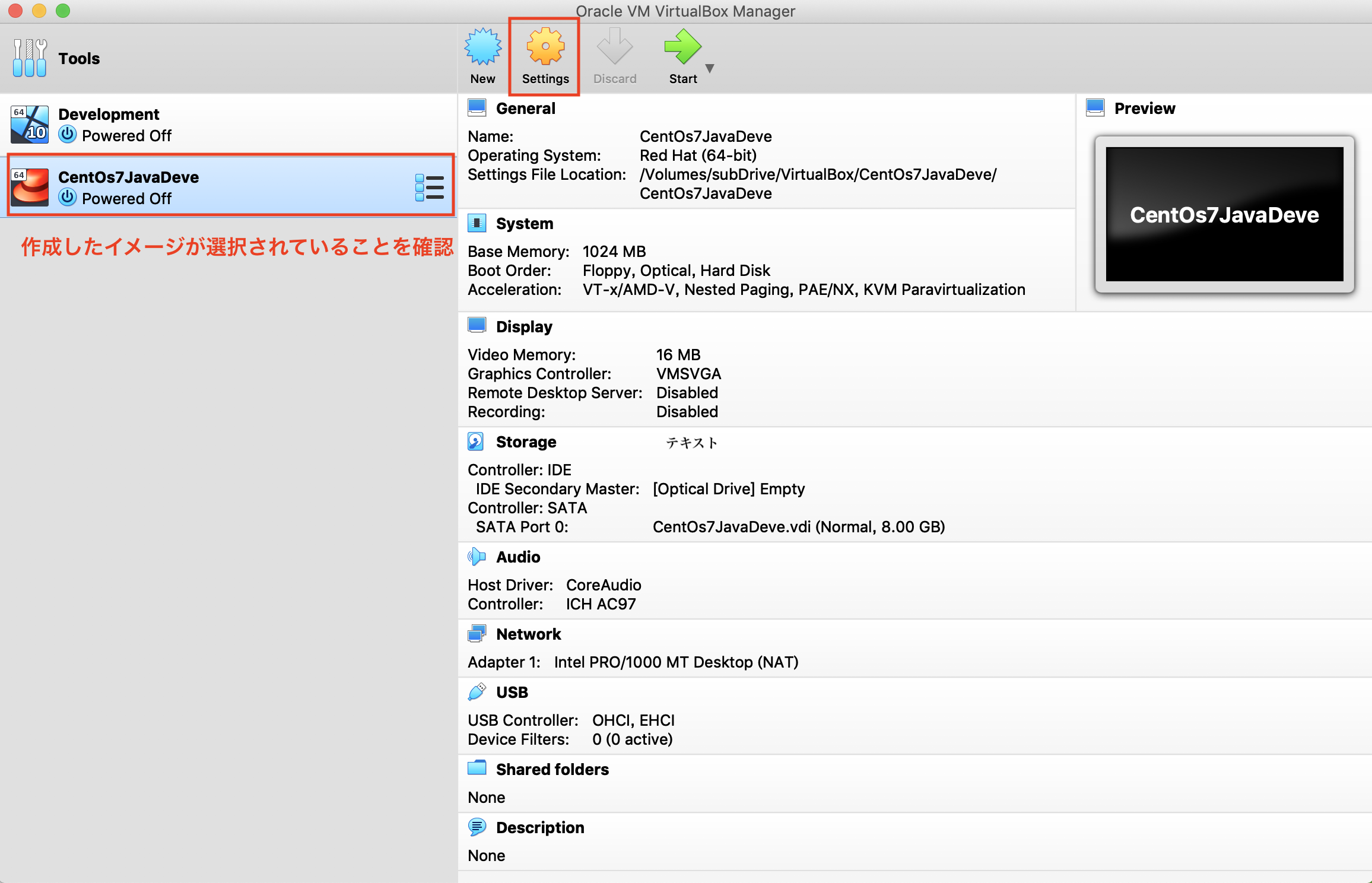This screenshot has width=1372, height=883.
Task: Expand the Start button dropdown arrow
Action: tap(710, 68)
